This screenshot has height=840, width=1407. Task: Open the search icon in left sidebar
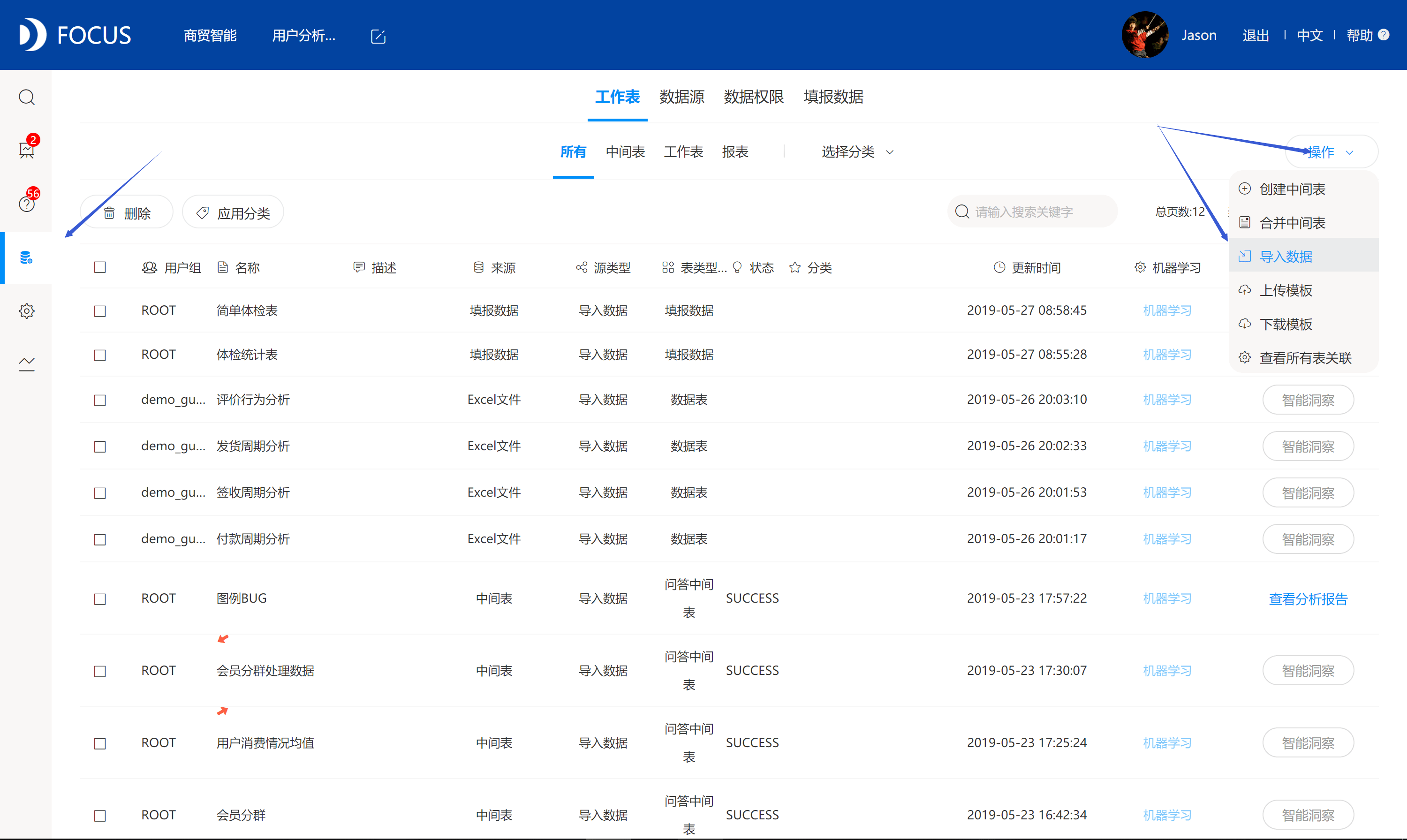27,98
